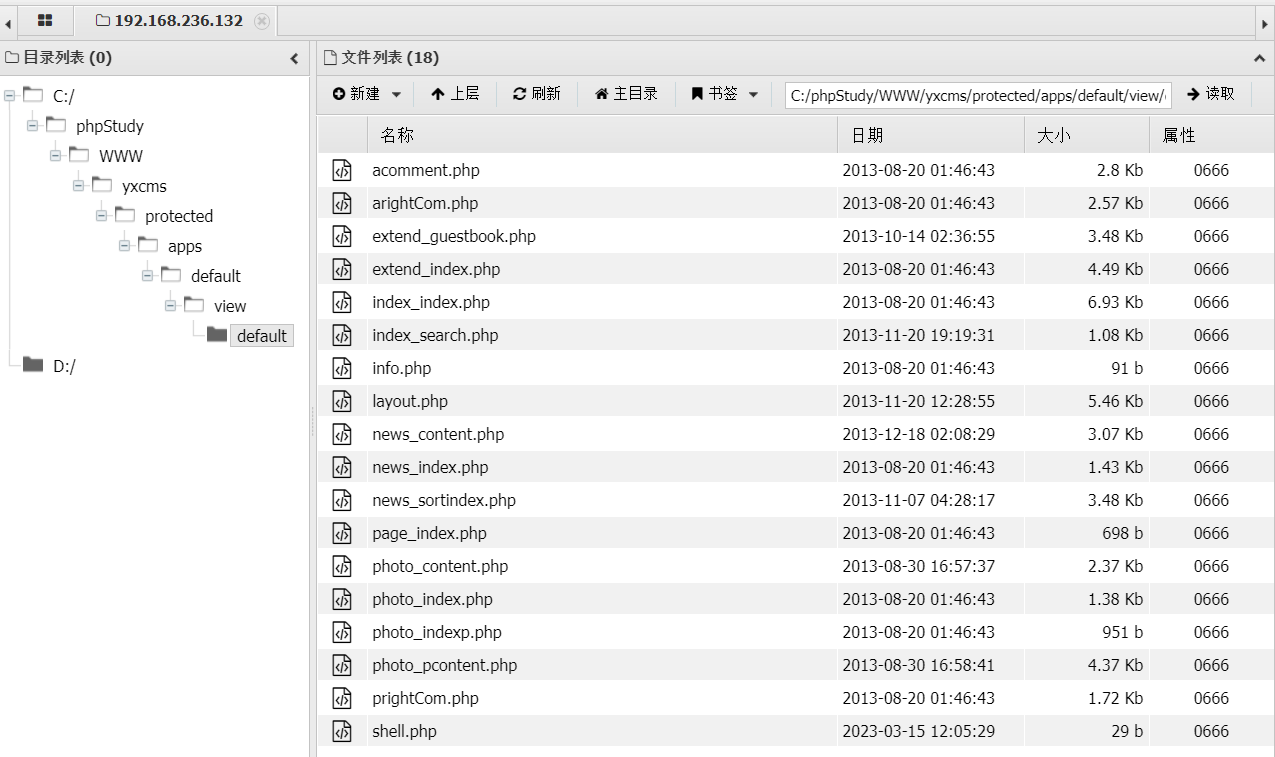This screenshot has width=1275, height=757.
Task: Click the file icon next to shell.php
Action: (342, 731)
